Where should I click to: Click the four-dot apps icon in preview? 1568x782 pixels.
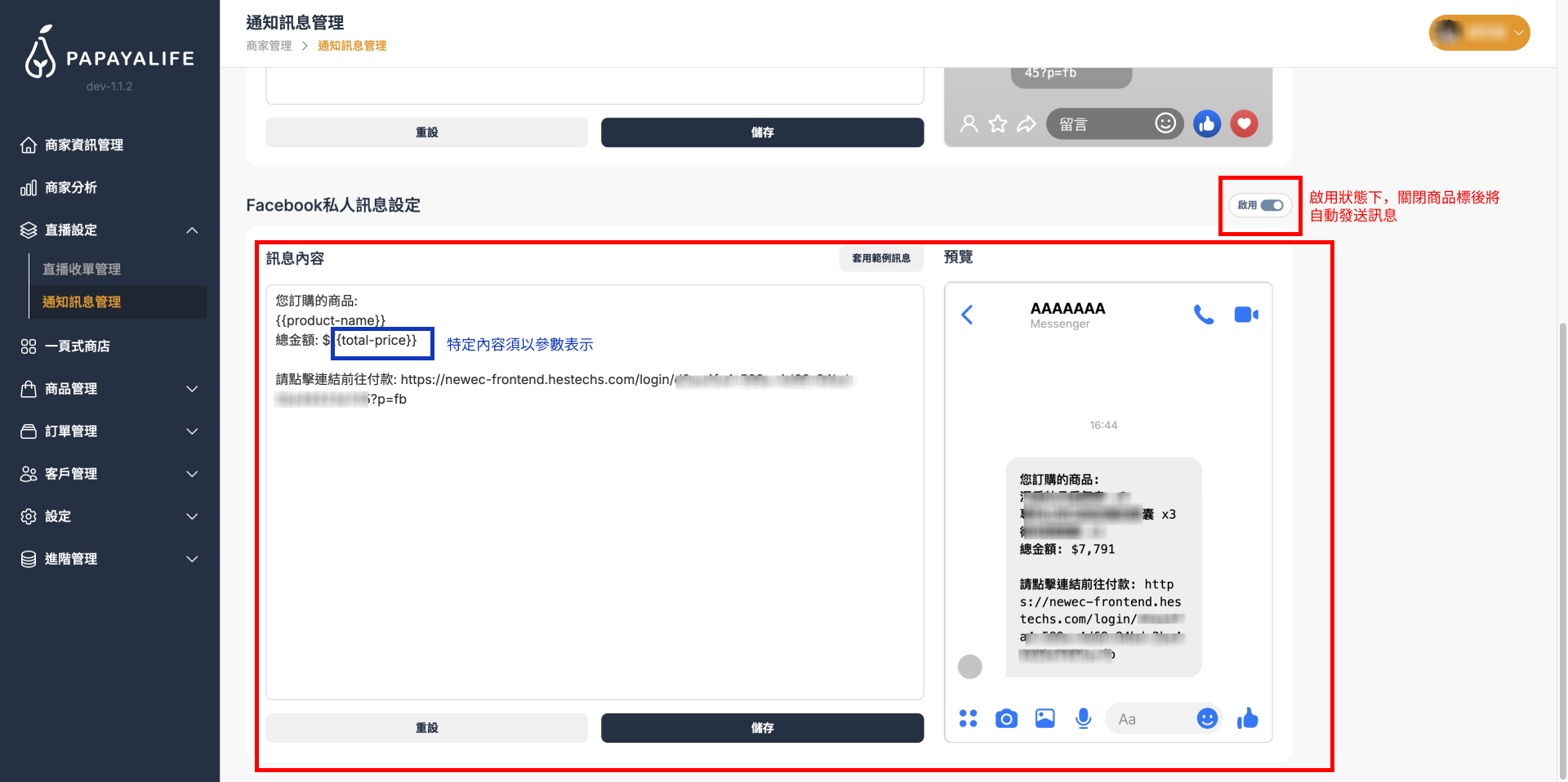(x=968, y=719)
